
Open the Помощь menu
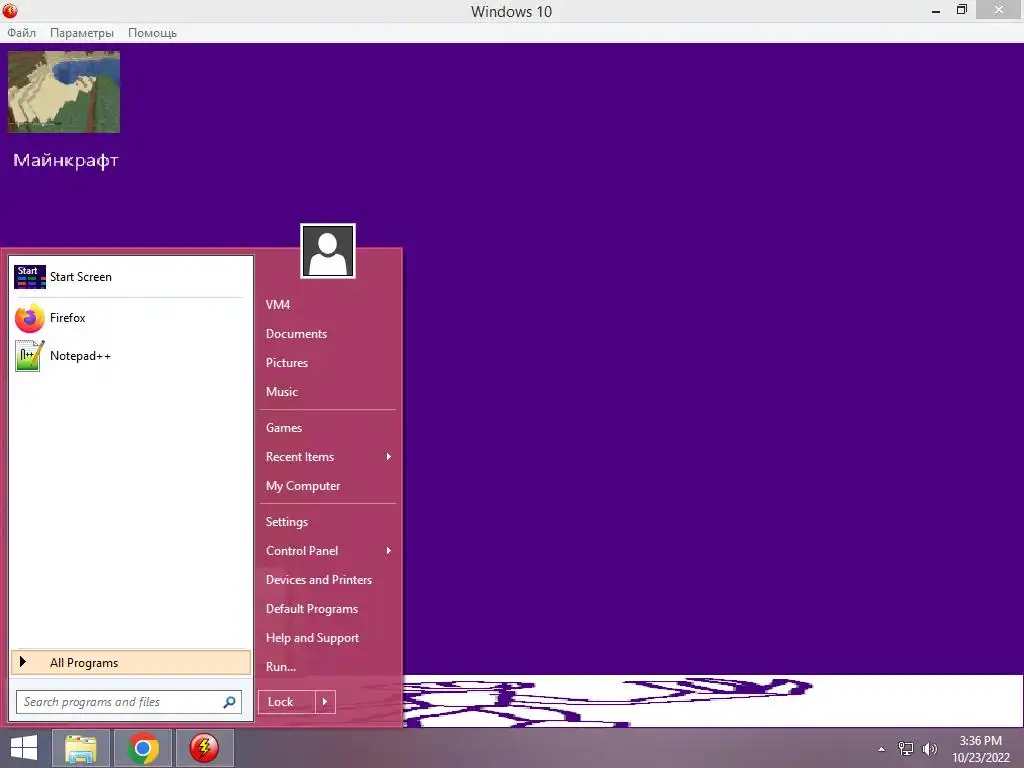[x=152, y=33]
